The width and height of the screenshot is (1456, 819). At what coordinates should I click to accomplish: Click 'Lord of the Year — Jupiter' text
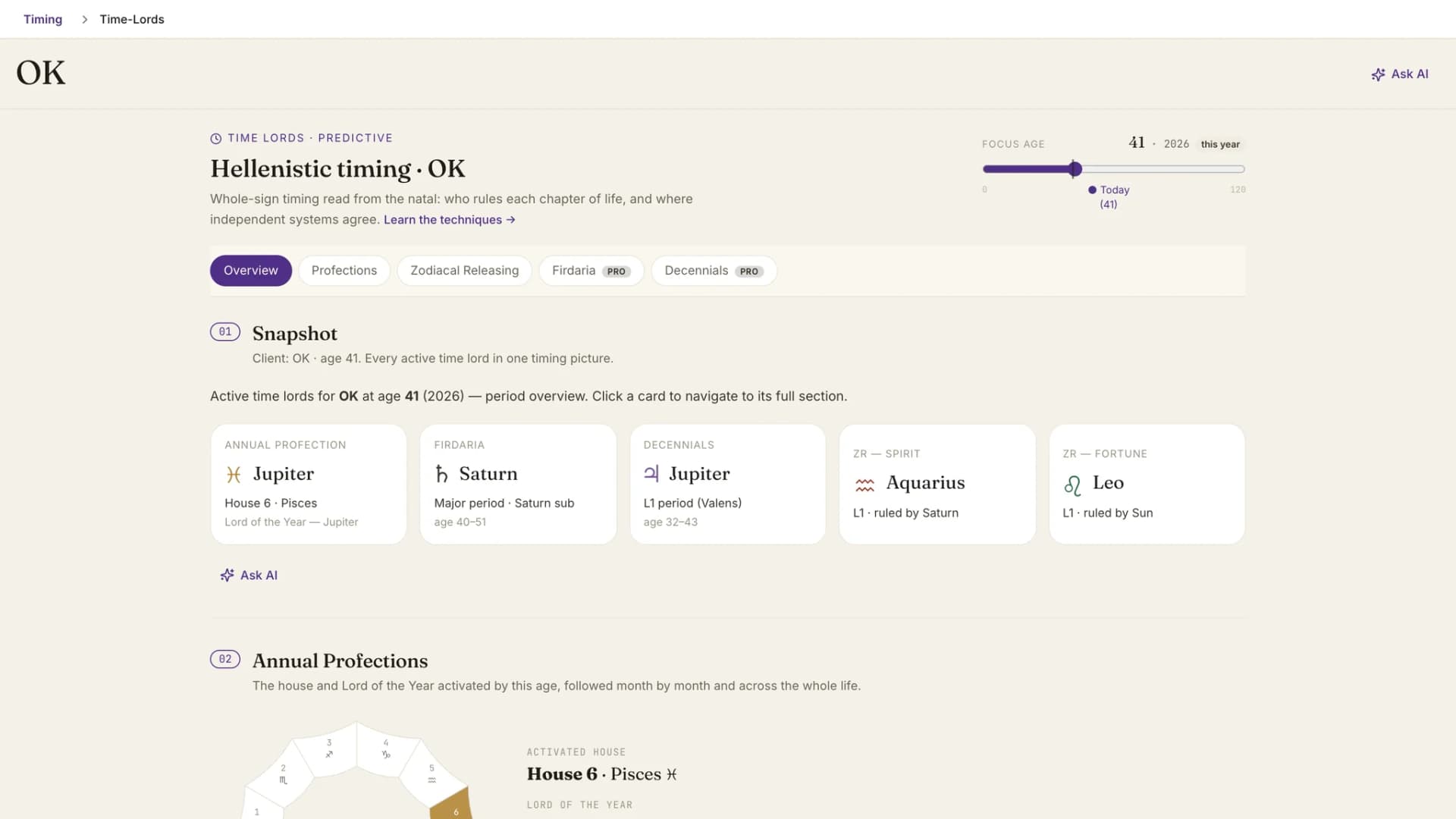pos(291,522)
